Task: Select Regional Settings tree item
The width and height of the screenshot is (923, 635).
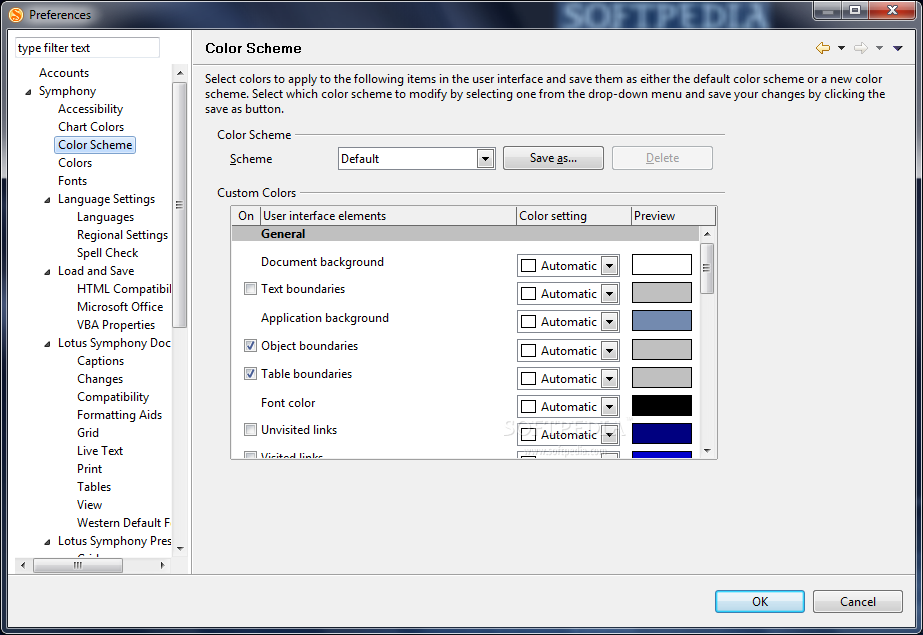Action: pos(122,235)
